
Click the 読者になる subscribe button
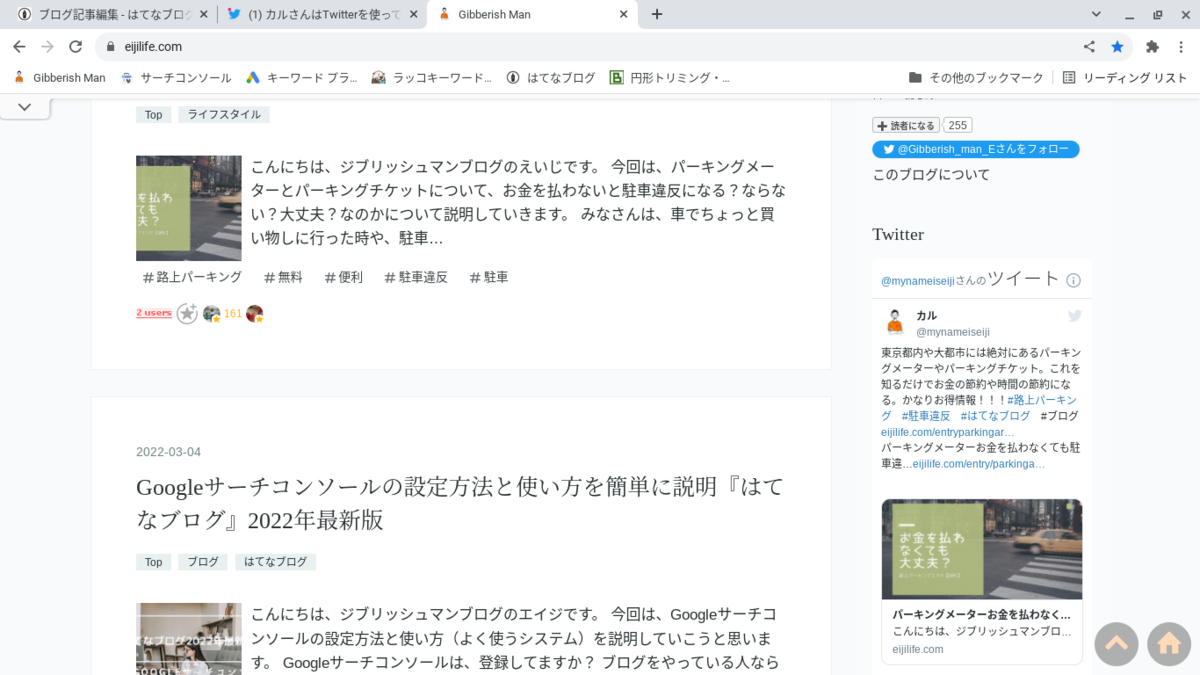906,125
